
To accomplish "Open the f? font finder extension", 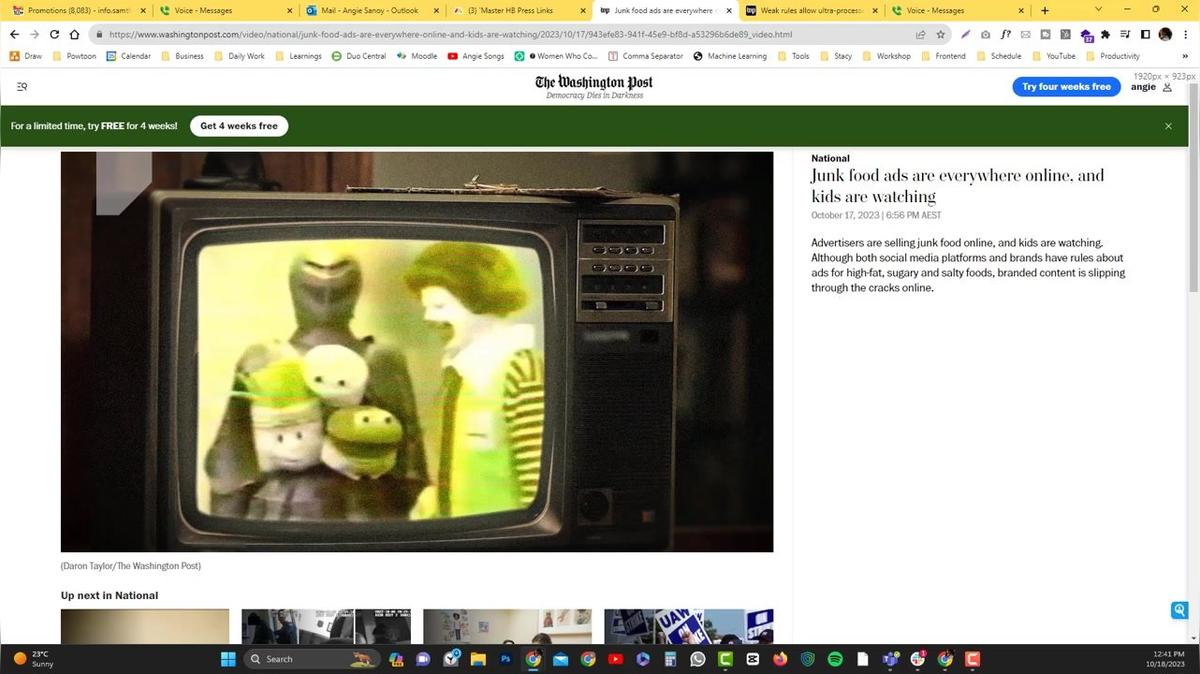I will pos(1005,34).
